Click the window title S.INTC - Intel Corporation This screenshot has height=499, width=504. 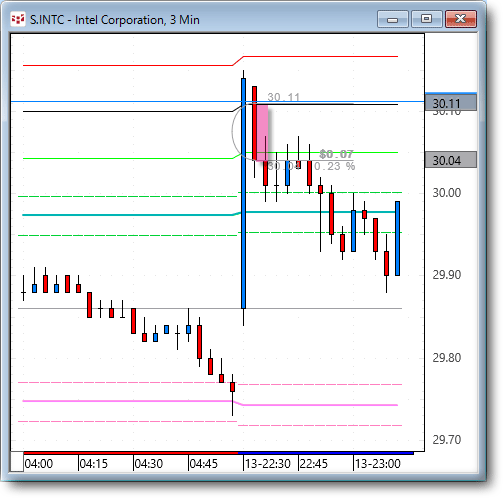coord(115,20)
